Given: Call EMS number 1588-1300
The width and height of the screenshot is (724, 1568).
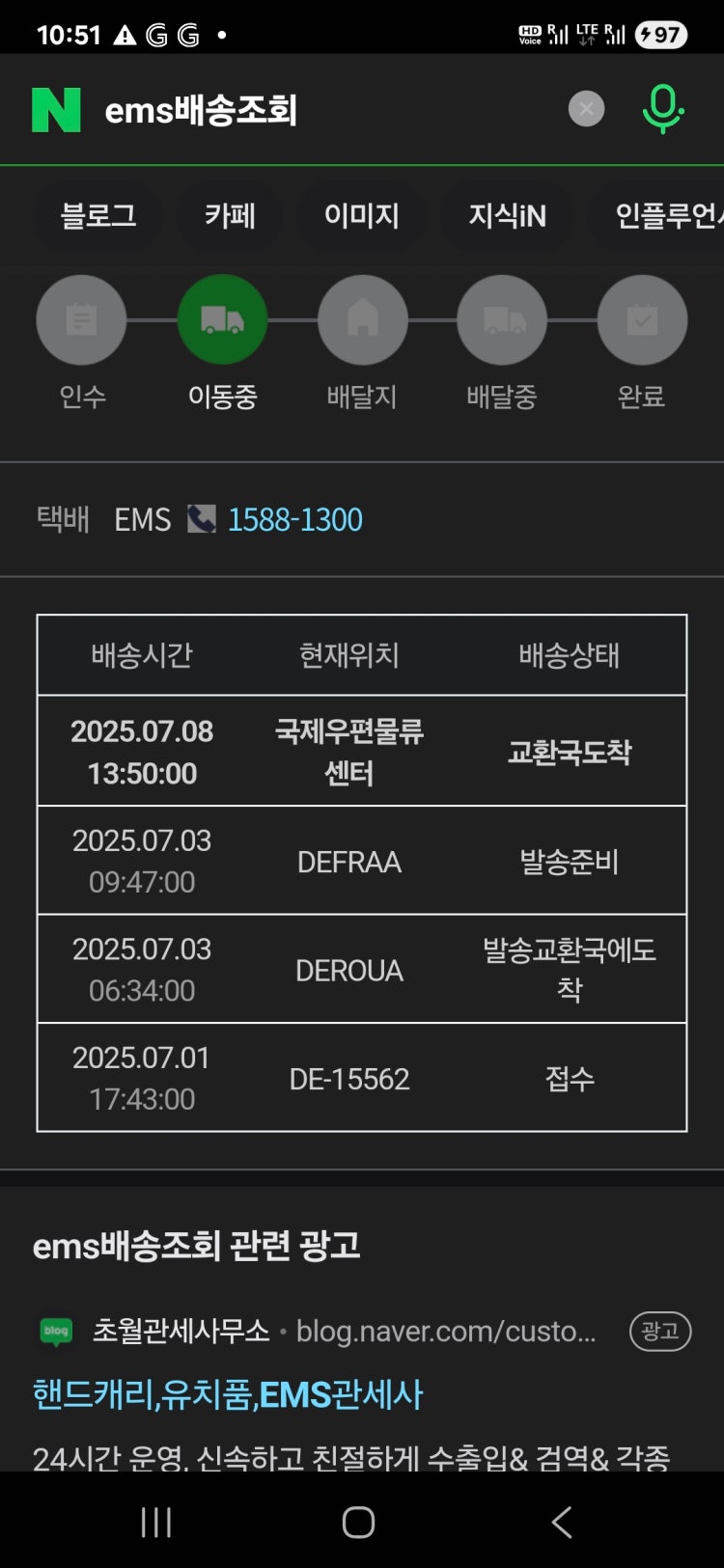Looking at the screenshot, I should 295,520.
